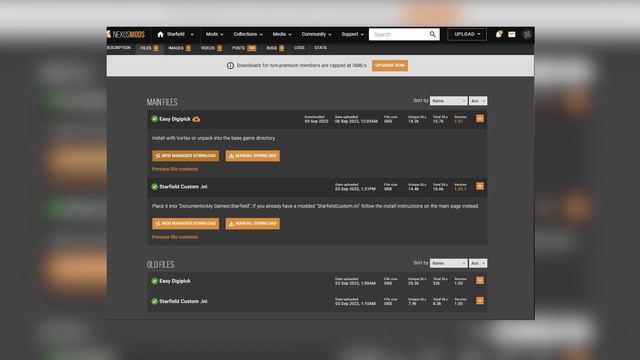The image size is (640, 360).
Task: Click main Easy Digipick file name
Action: click(x=175, y=119)
